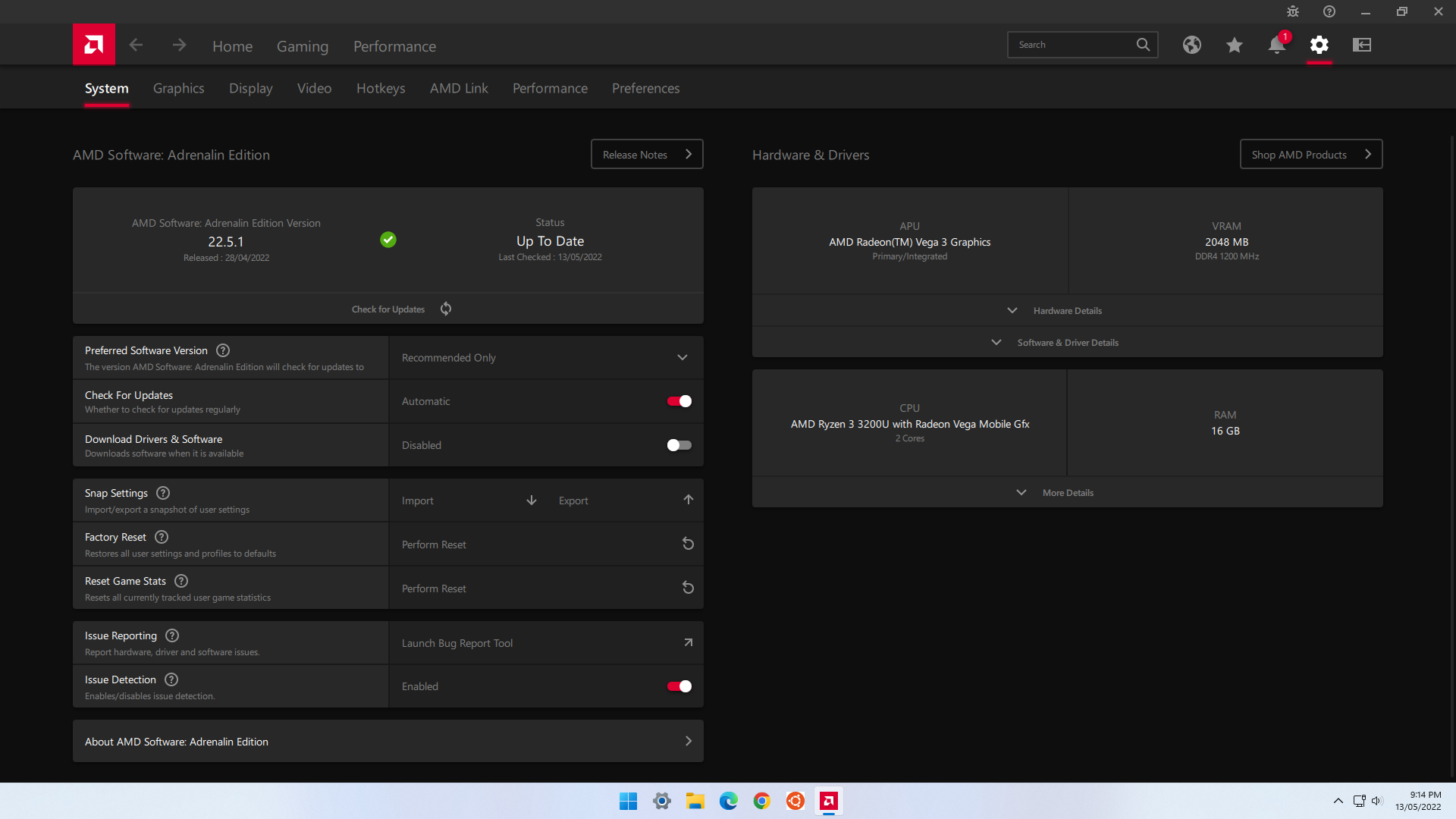Image resolution: width=1456 pixels, height=819 pixels.
Task: Open File Explorer from taskbar
Action: [695, 801]
